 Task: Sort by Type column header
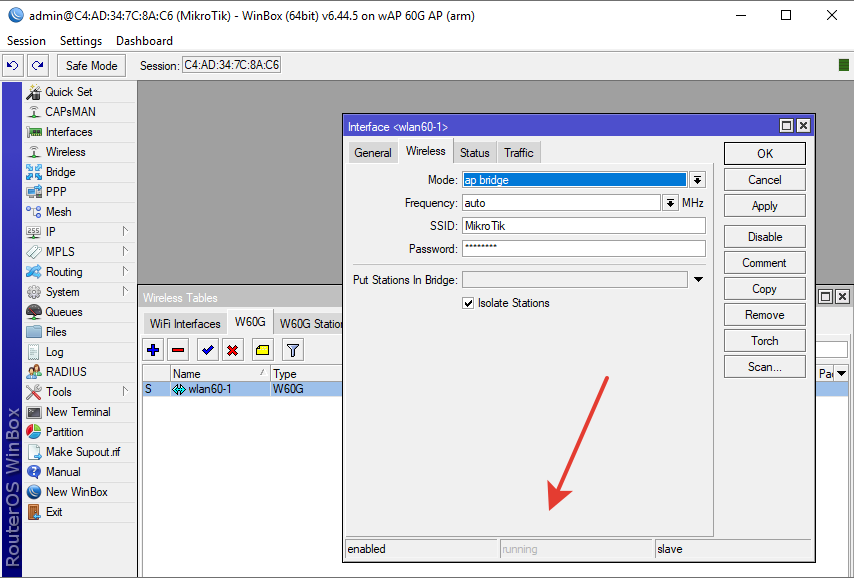click(306, 373)
